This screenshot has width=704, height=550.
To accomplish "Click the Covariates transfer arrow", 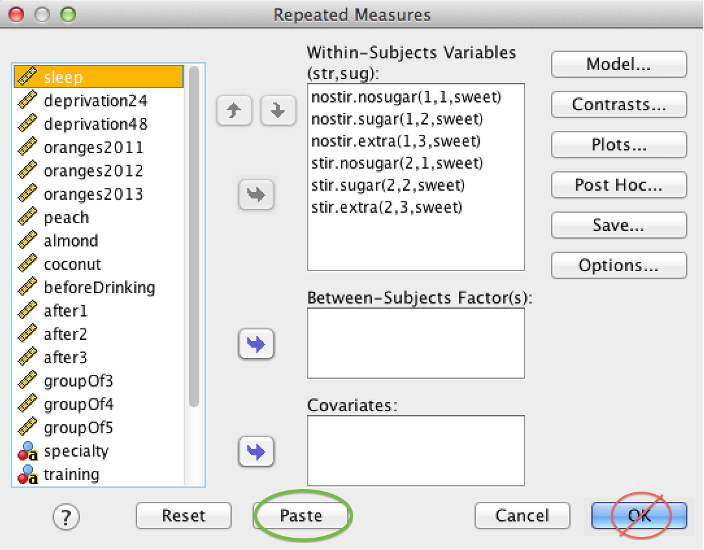I will tap(256, 452).
